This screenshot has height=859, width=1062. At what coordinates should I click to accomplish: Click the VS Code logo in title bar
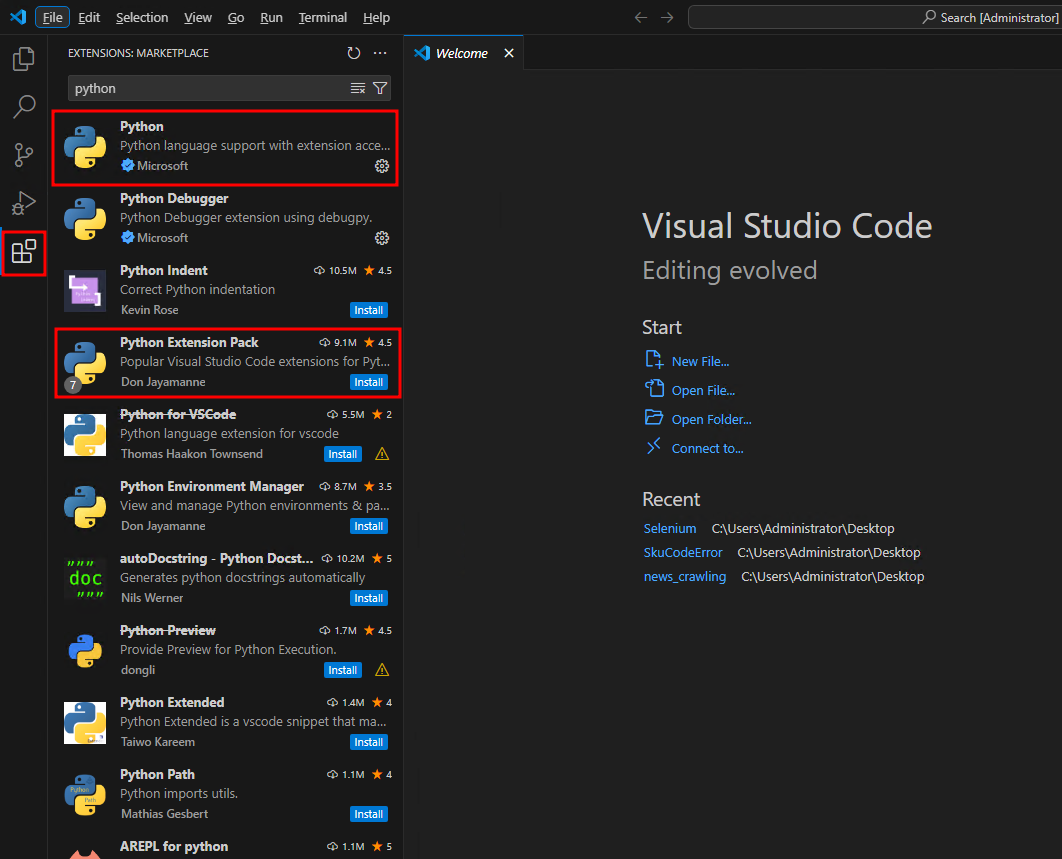18,17
